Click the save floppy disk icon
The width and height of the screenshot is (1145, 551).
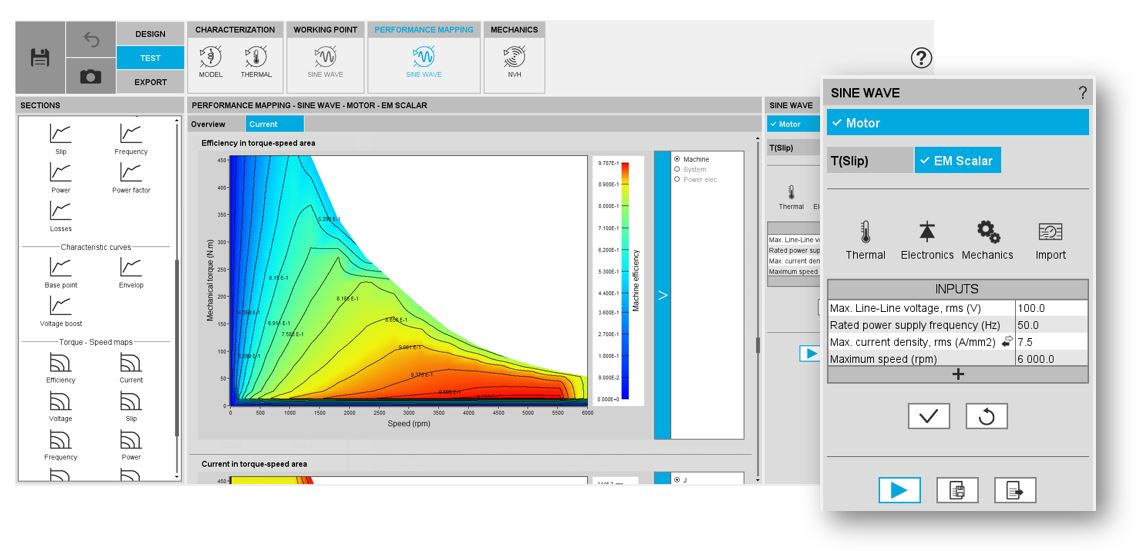click(40, 58)
